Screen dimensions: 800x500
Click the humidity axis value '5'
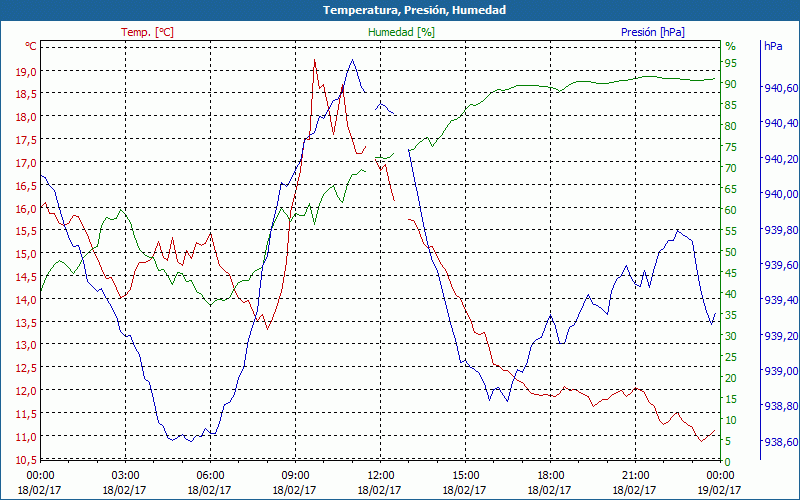[x=728, y=441]
